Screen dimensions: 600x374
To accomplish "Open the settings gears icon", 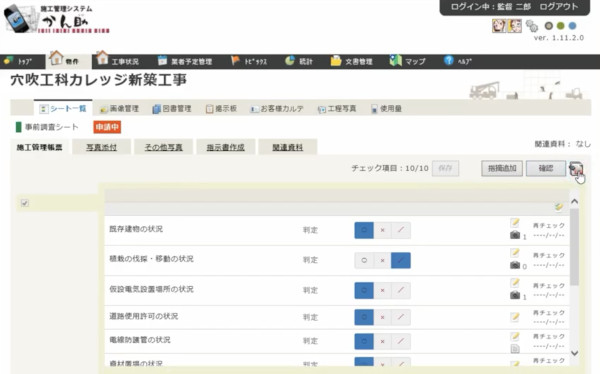I will point(532,26).
